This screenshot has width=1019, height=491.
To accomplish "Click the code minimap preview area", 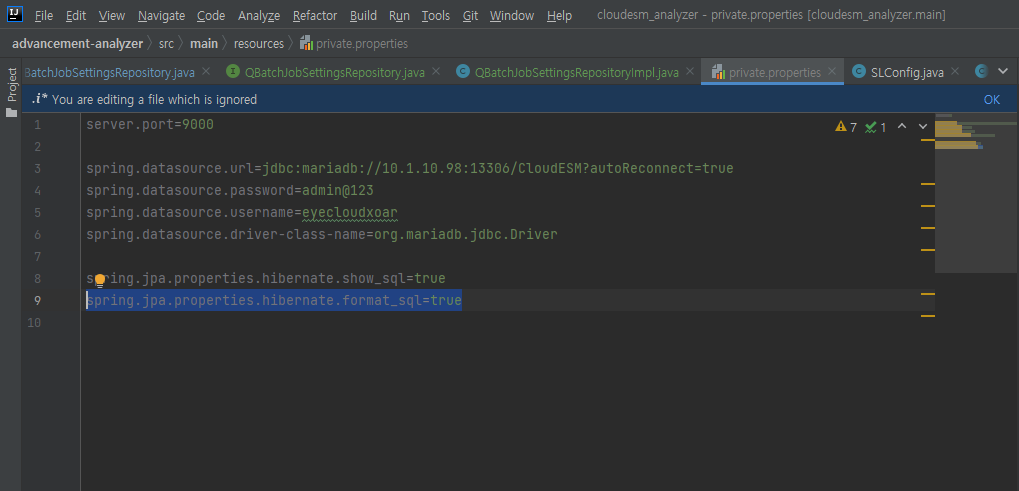I will 976,192.
